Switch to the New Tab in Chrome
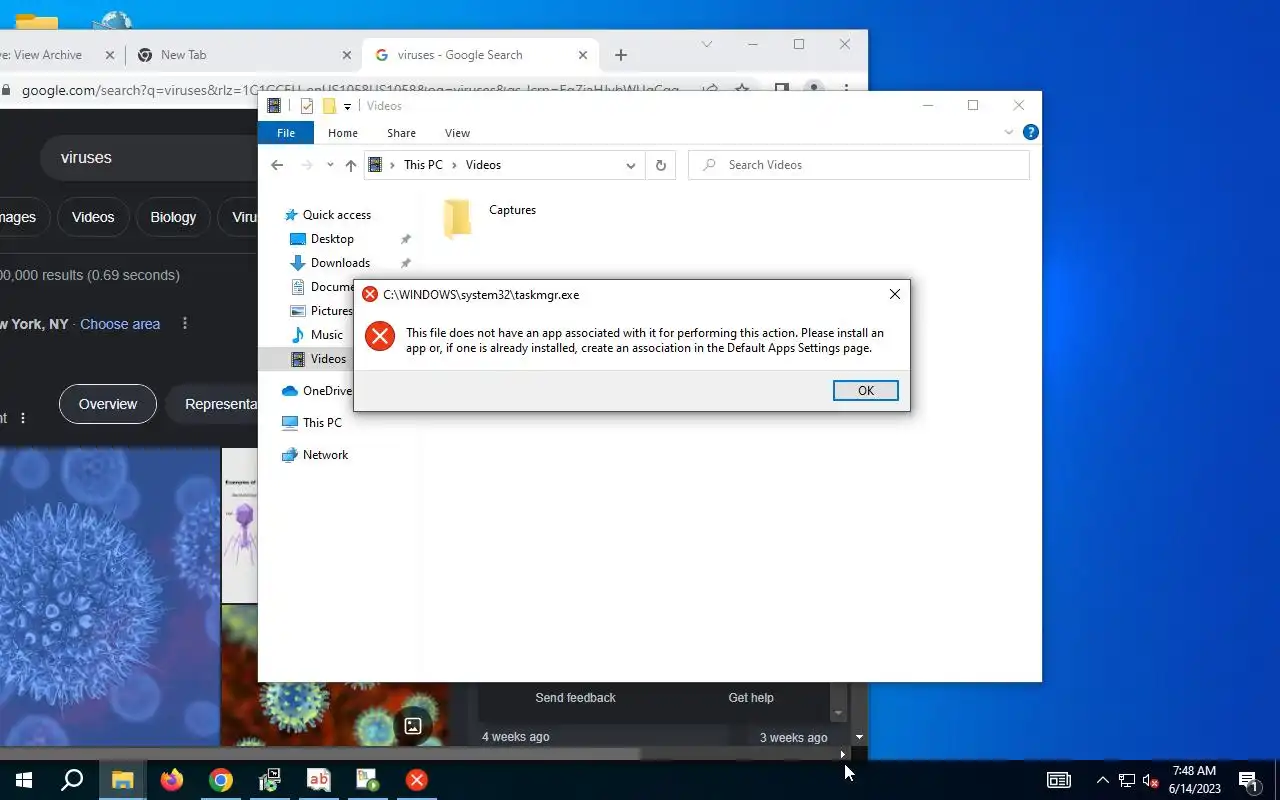Screen dimensions: 1280x800 click(240, 55)
